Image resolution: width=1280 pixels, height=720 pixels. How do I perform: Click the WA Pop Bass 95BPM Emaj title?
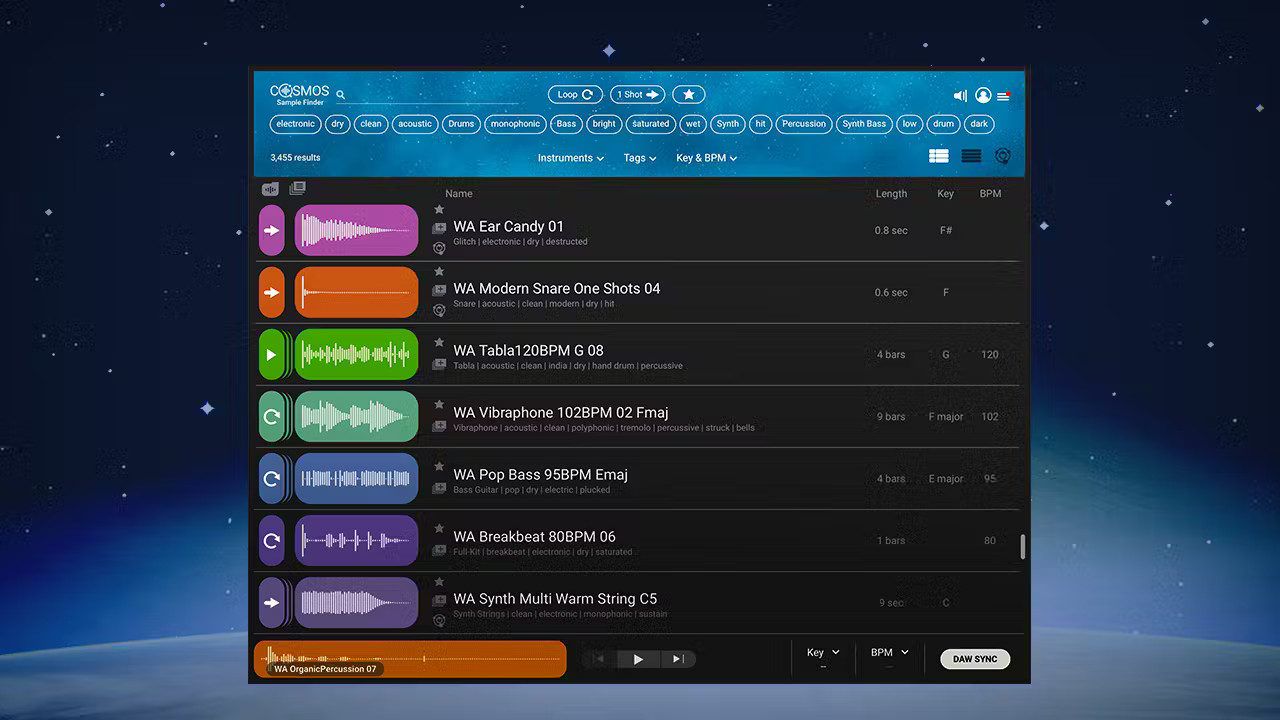[540, 475]
